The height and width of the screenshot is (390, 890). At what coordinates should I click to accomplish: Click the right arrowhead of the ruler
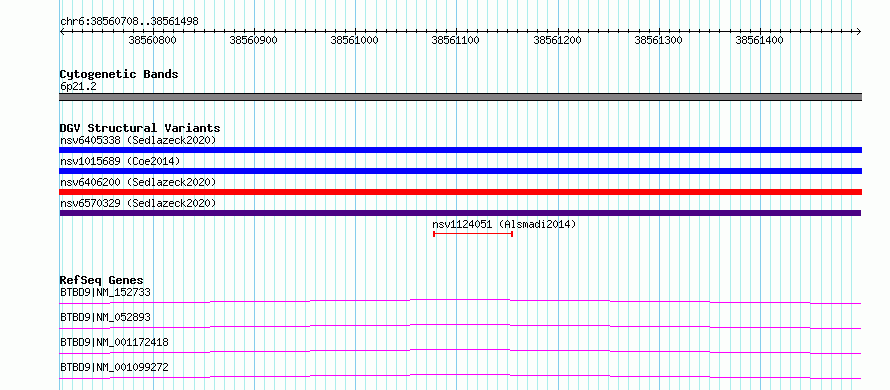[x=858, y=31]
